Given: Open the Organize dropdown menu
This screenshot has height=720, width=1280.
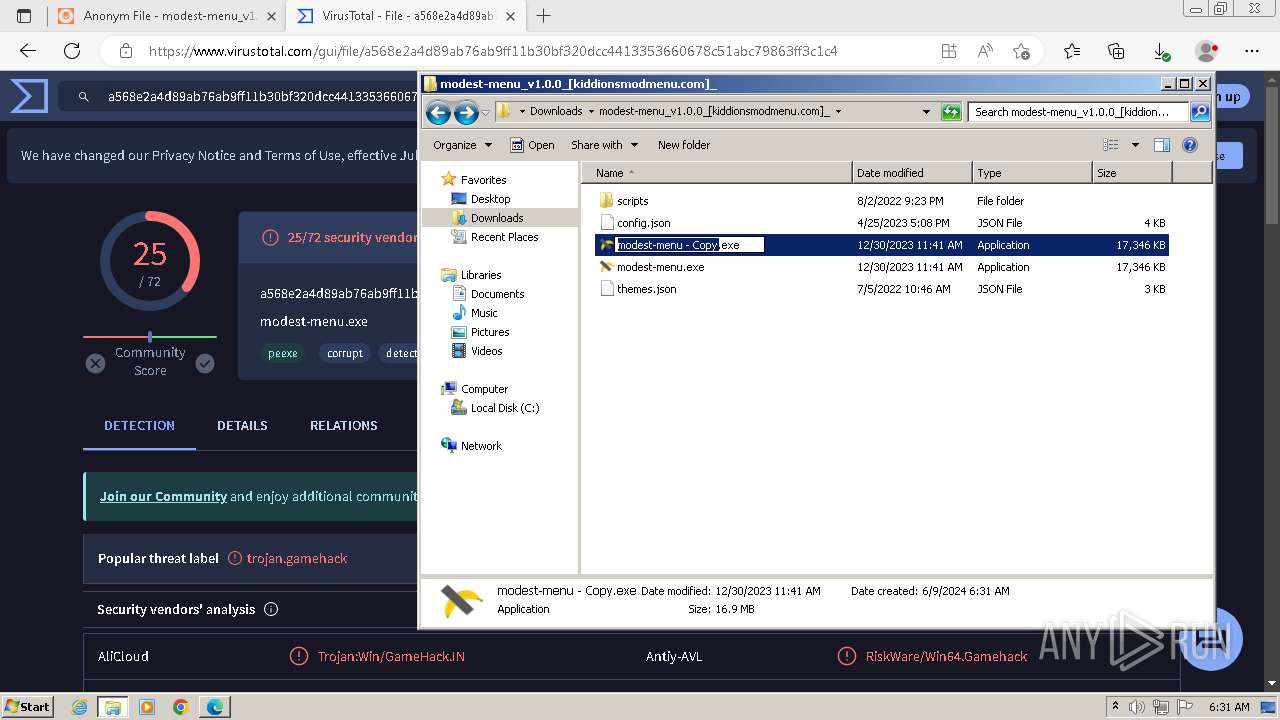Looking at the screenshot, I should pyautogui.click(x=462, y=145).
